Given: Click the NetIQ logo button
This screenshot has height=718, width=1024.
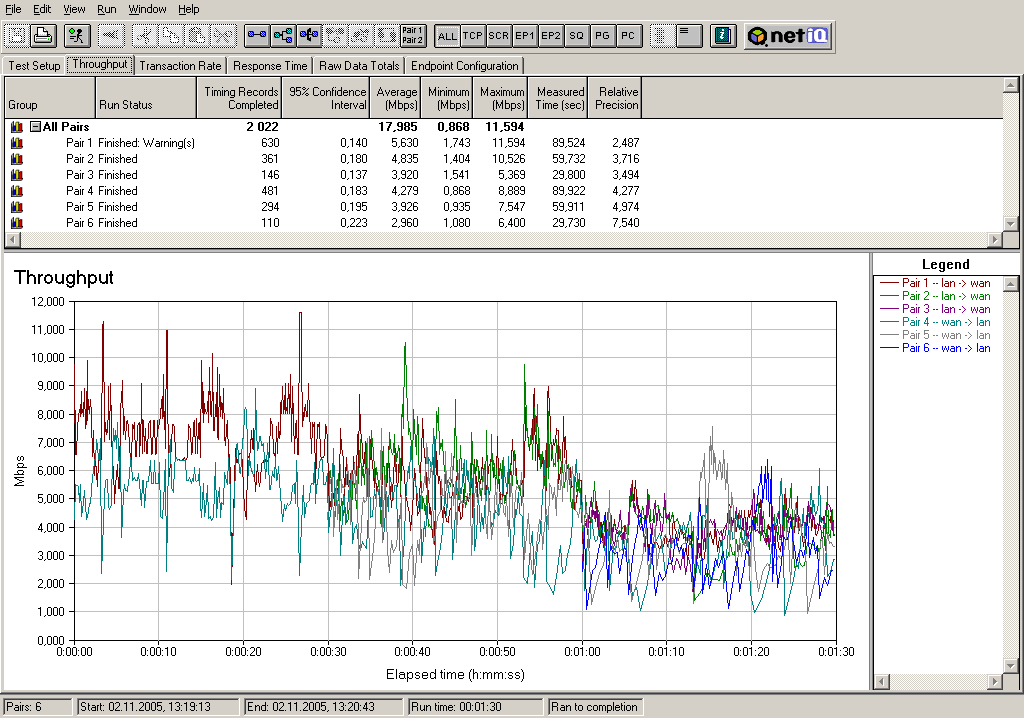Looking at the screenshot, I should (x=789, y=36).
